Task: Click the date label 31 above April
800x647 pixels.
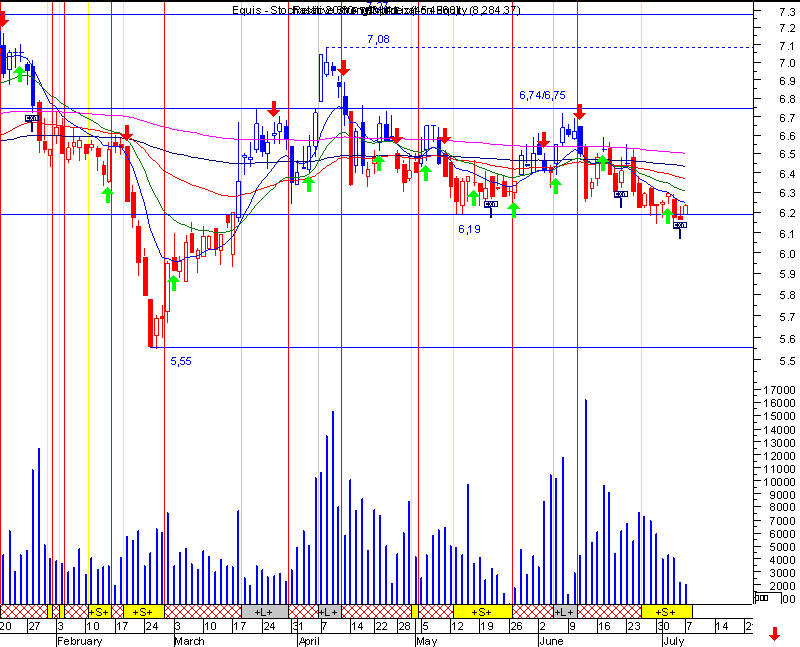Action: pyautogui.click(x=298, y=626)
